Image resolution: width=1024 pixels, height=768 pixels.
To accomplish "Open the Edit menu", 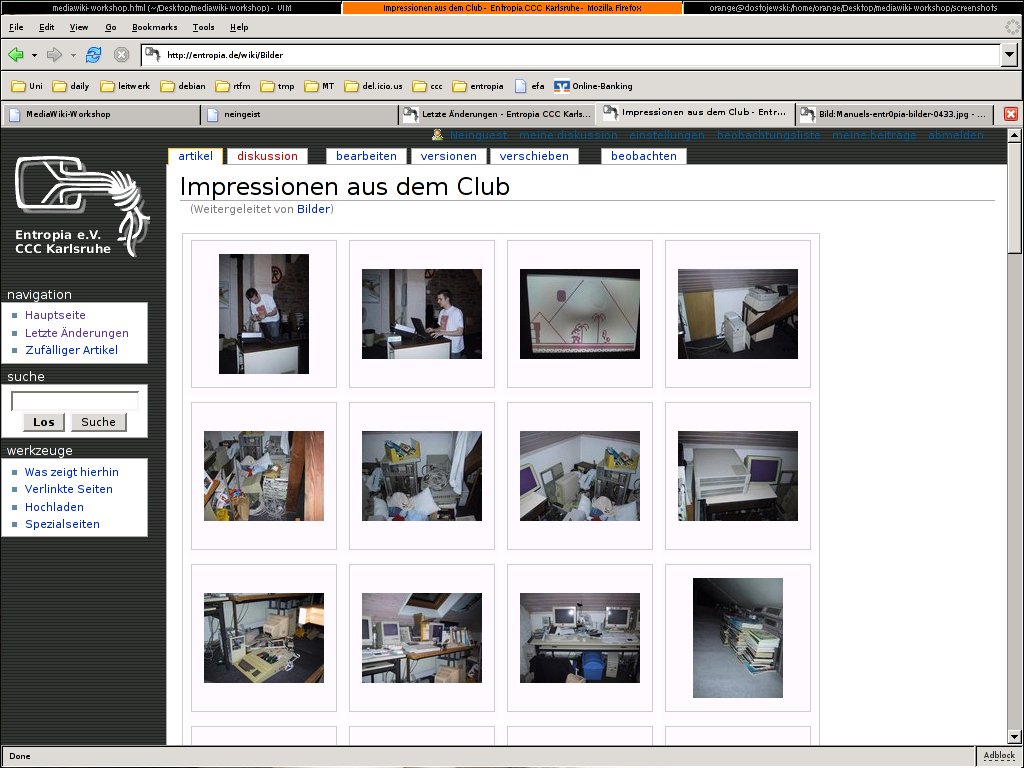I will (x=46, y=27).
